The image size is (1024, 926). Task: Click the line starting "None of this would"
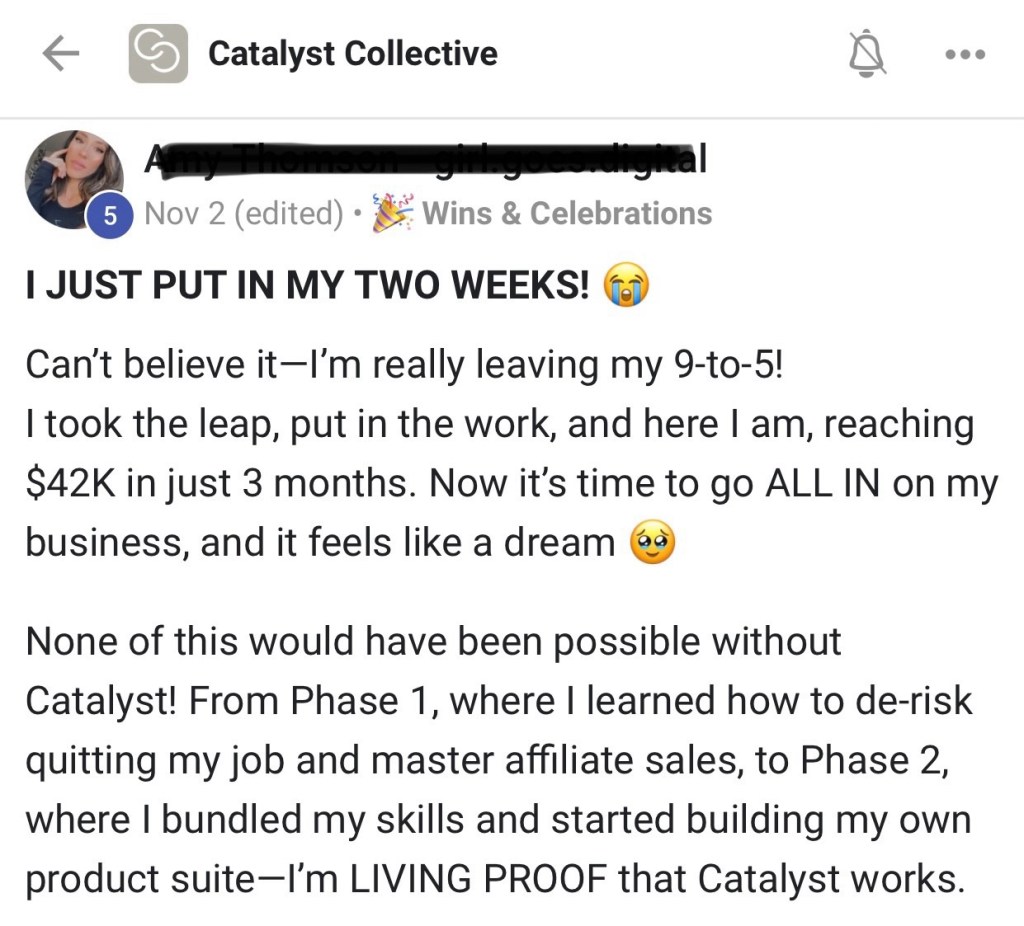[433, 642]
